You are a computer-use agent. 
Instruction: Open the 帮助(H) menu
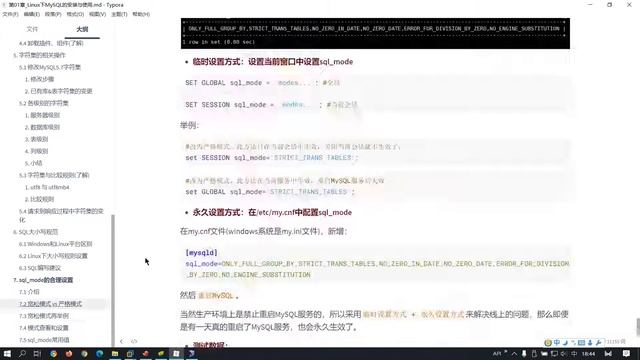point(141,14)
